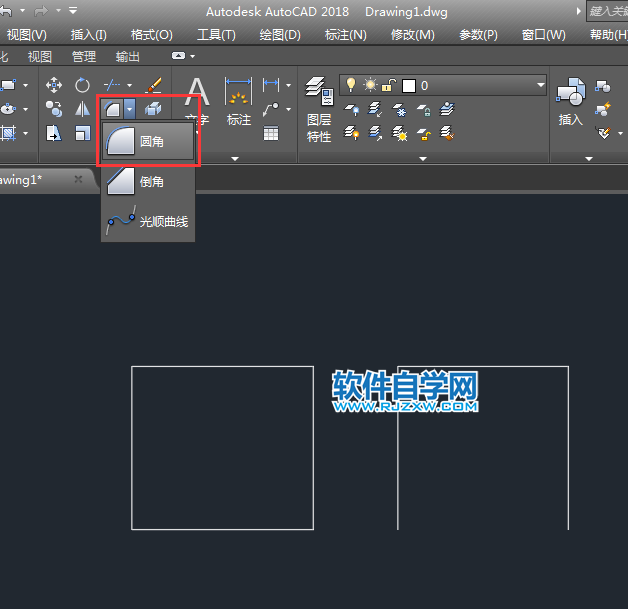Select the Rotate tool icon
Screen dimensions: 628x609
[82, 86]
